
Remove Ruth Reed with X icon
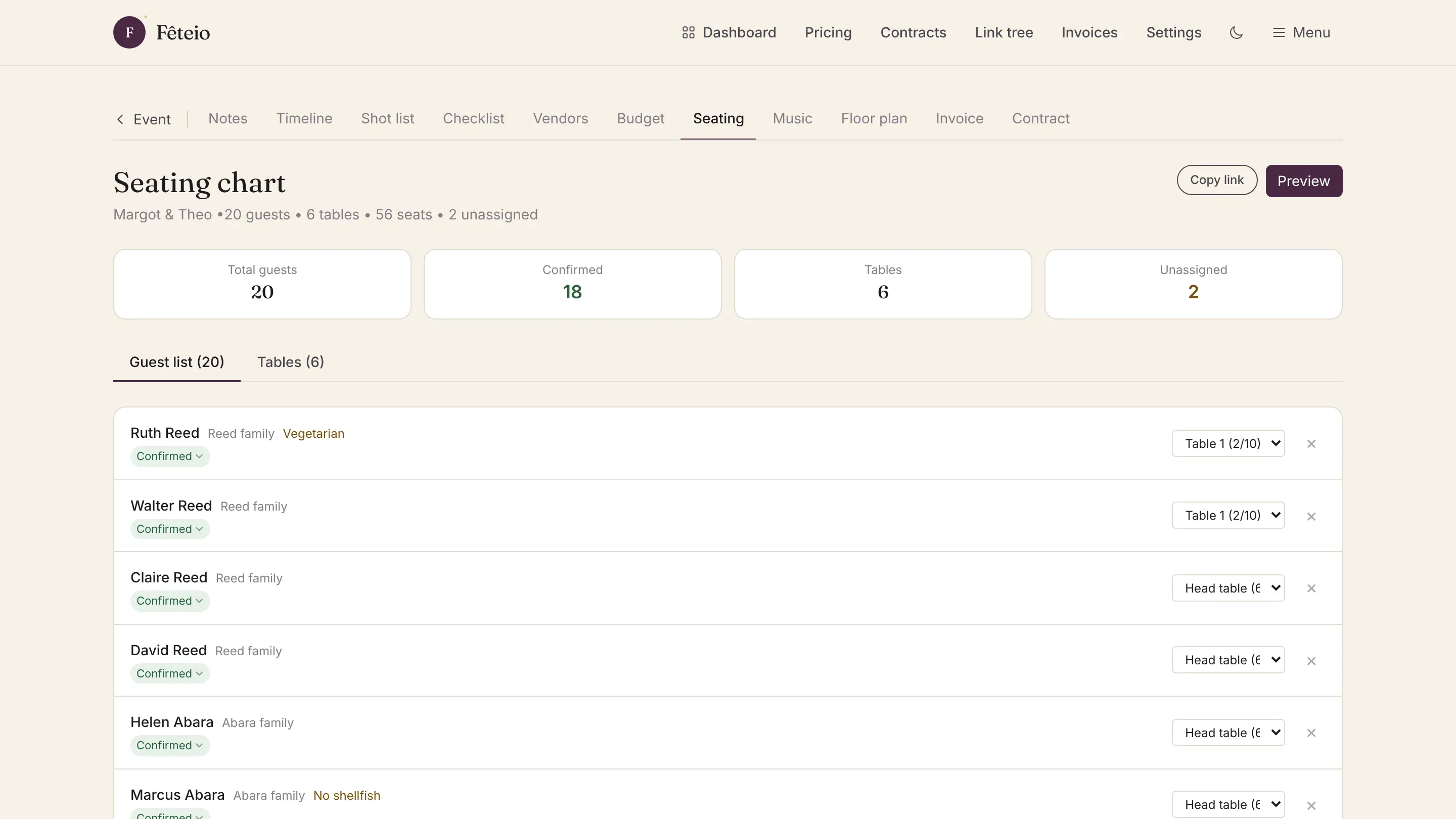tap(1311, 444)
